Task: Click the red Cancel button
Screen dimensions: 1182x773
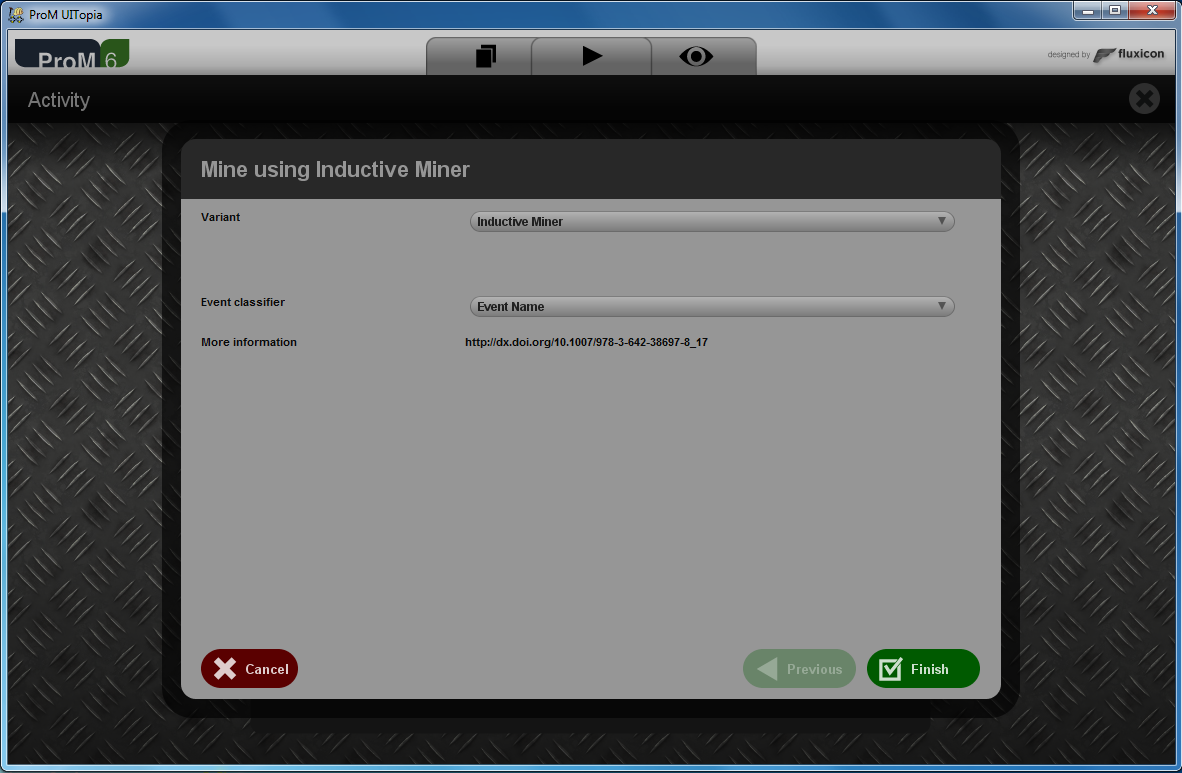Action: tap(250, 668)
